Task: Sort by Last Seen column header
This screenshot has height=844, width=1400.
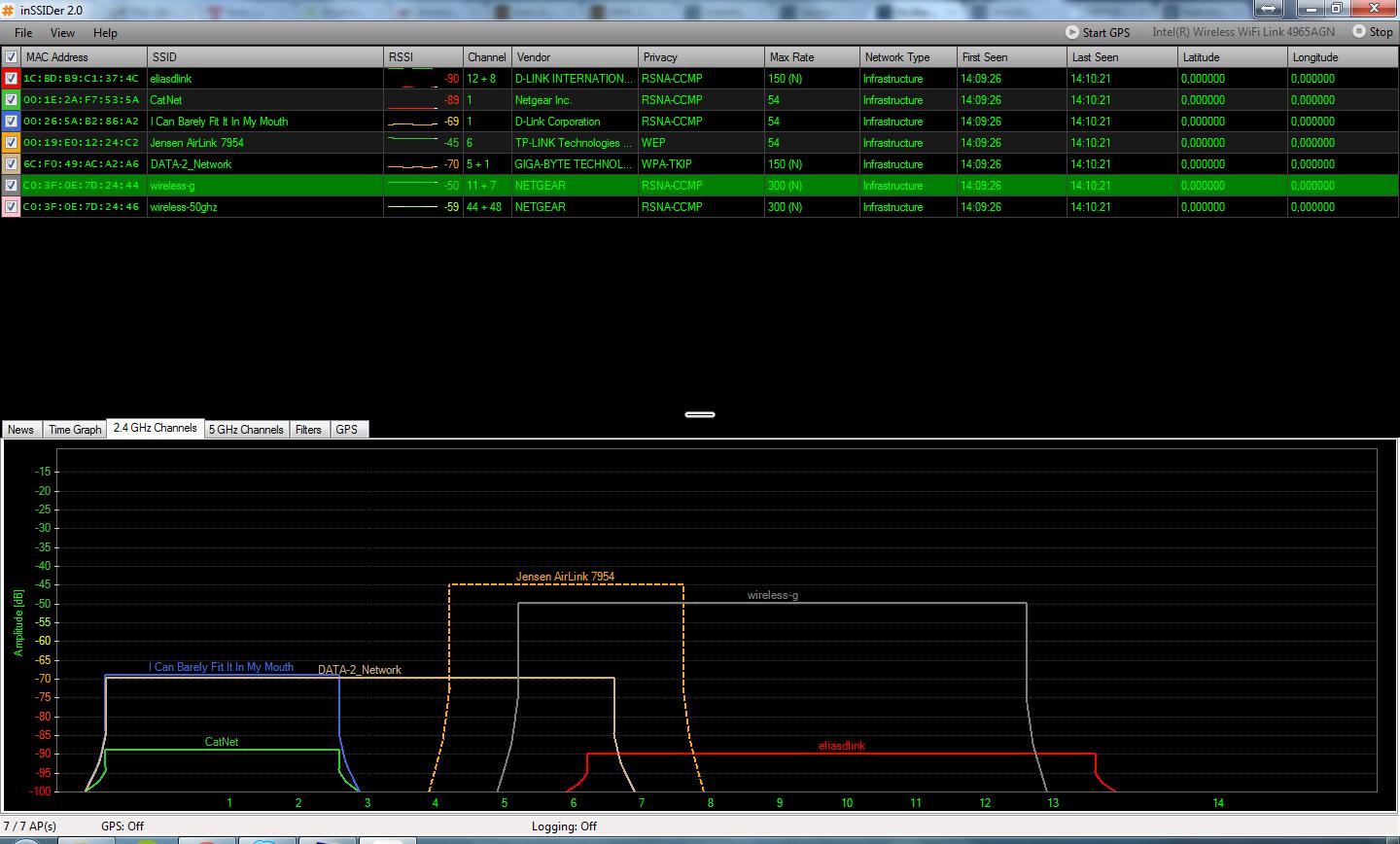Action: [x=1122, y=57]
